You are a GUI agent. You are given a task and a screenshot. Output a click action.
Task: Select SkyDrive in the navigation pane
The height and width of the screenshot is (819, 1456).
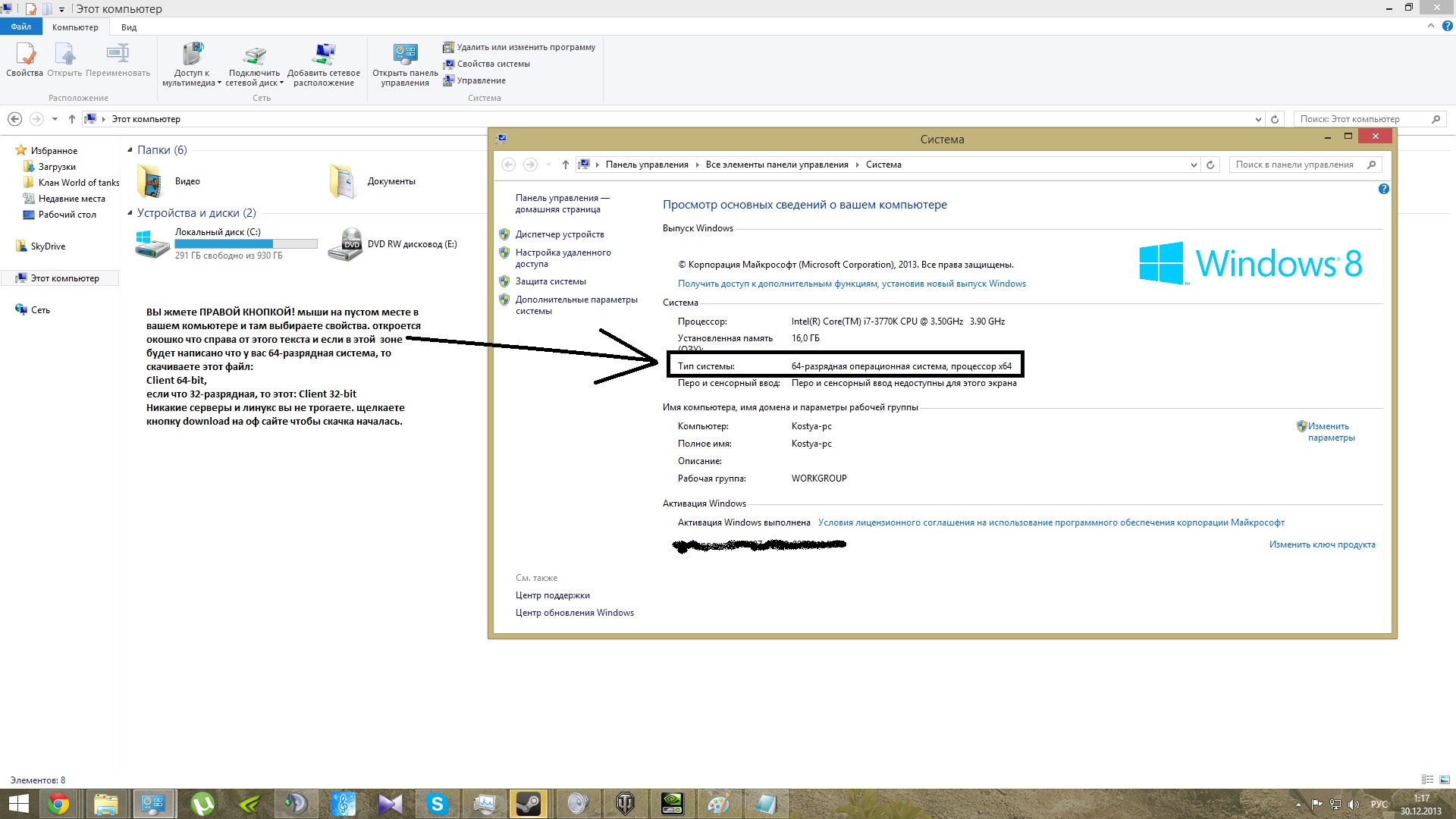[x=48, y=246]
